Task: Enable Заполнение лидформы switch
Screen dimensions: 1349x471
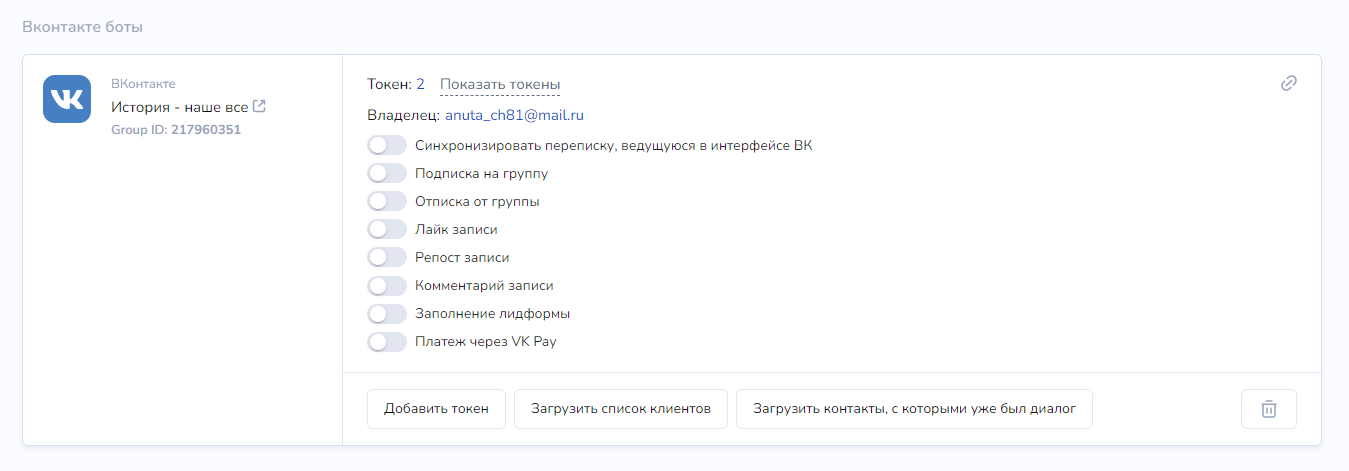Action: pyautogui.click(x=387, y=313)
